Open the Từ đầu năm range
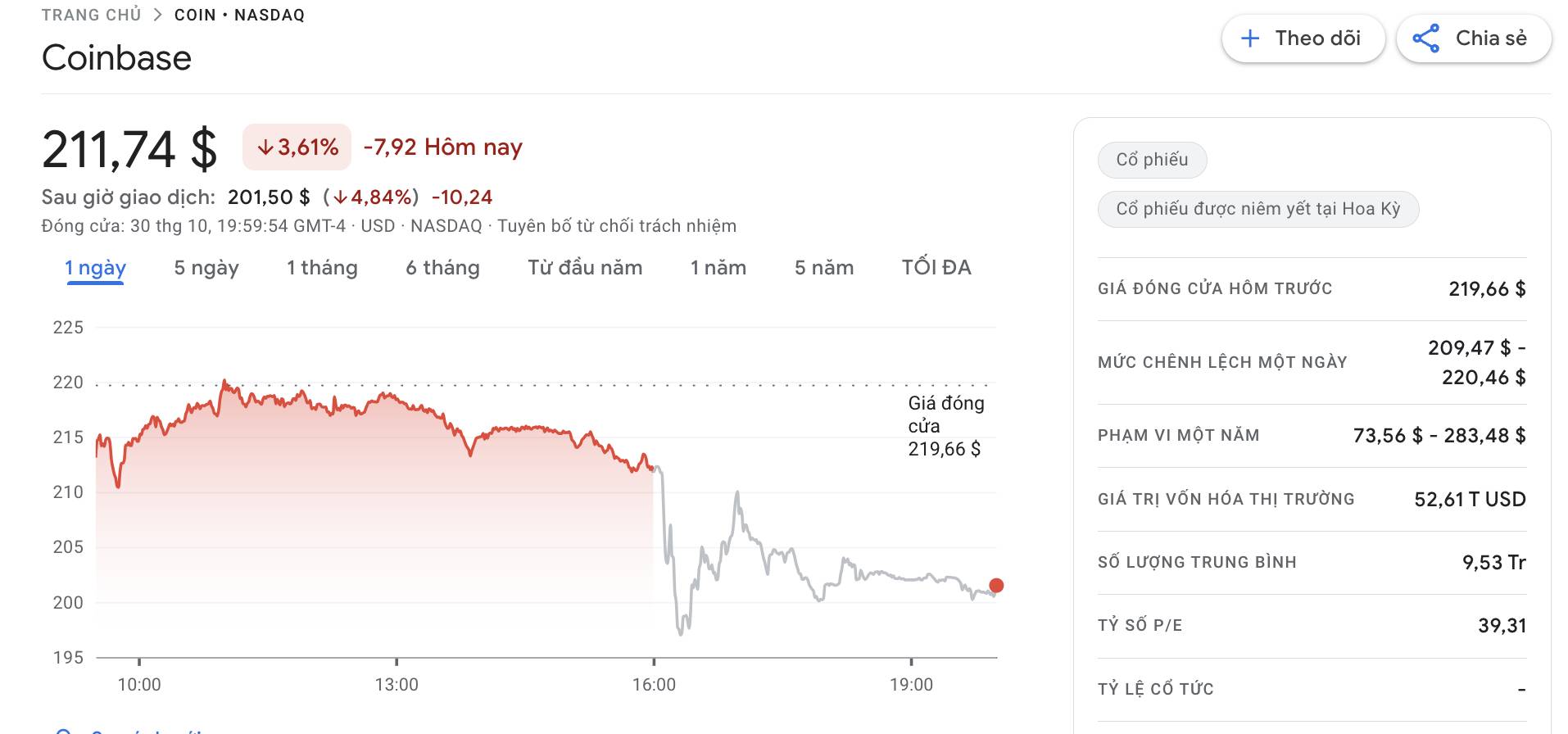 585,268
